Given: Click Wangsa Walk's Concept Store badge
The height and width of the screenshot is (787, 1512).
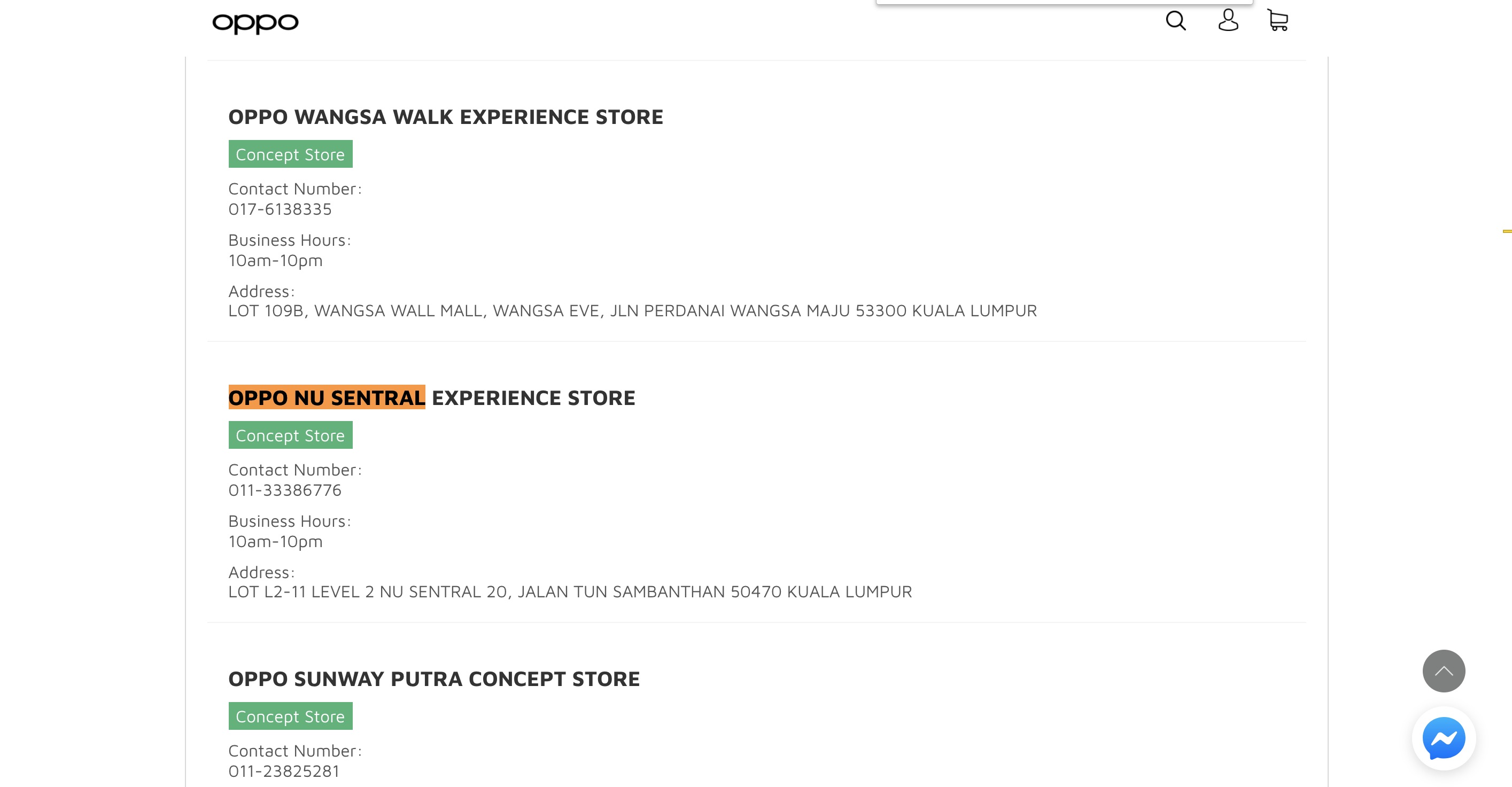Looking at the screenshot, I should coord(290,154).
